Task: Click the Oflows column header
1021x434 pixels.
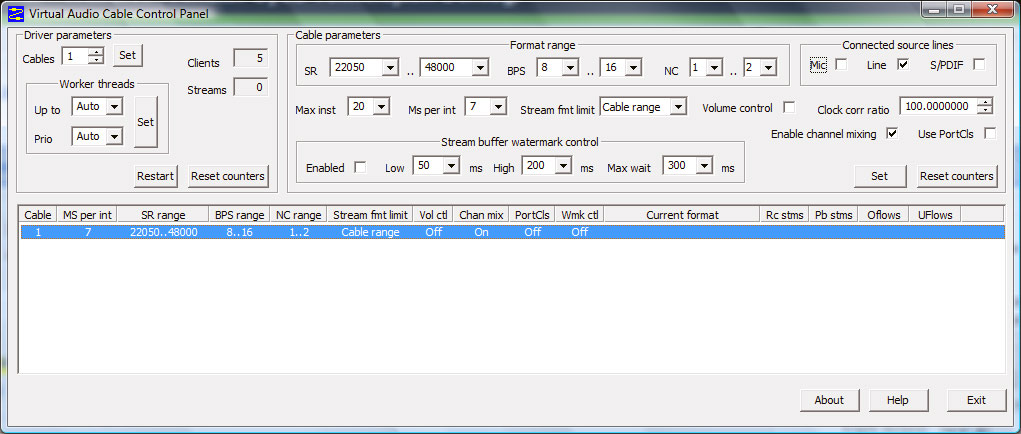Action: (x=884, y=215)
